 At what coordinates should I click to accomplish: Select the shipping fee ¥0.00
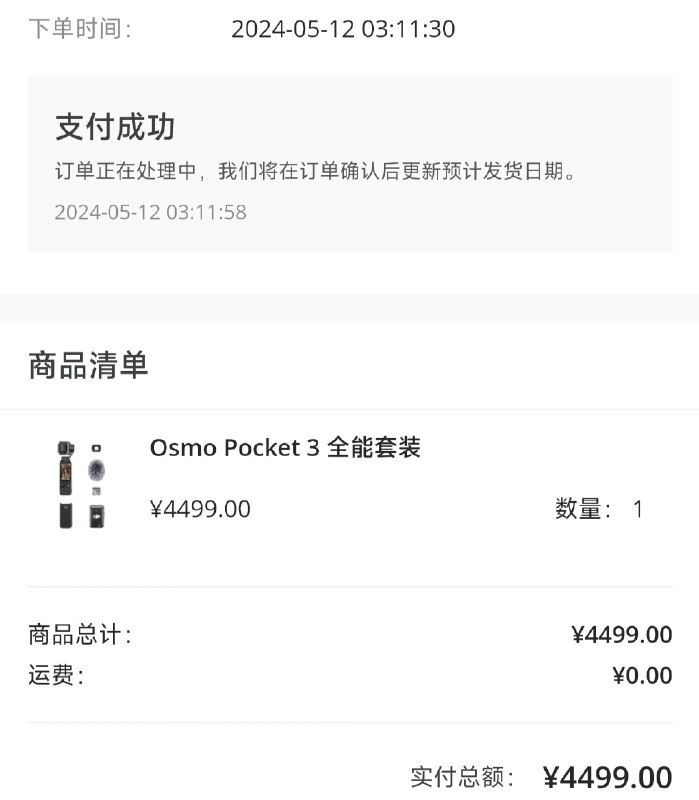[644, 675]
